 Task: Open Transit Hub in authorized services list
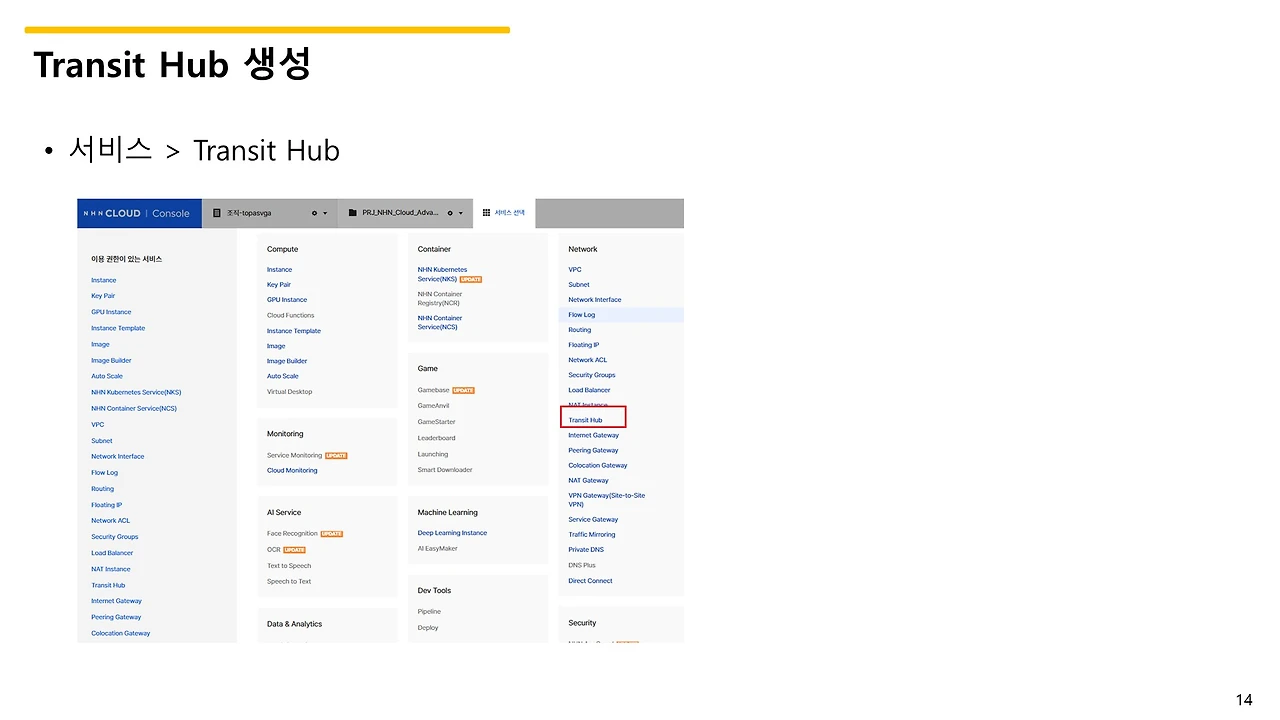pos(108,585)
